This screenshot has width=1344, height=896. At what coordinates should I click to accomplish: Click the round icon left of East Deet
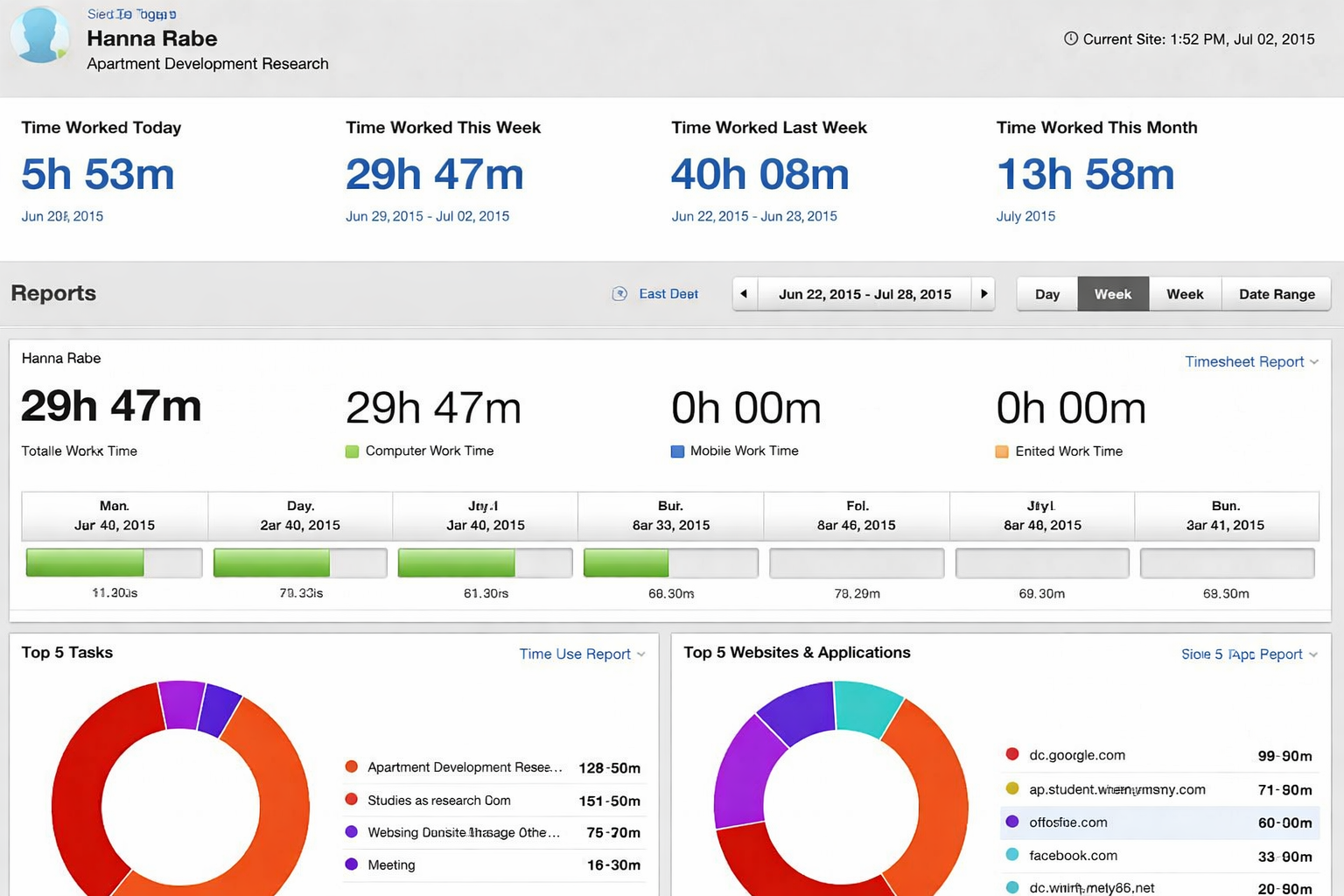[x=619, y=294]
